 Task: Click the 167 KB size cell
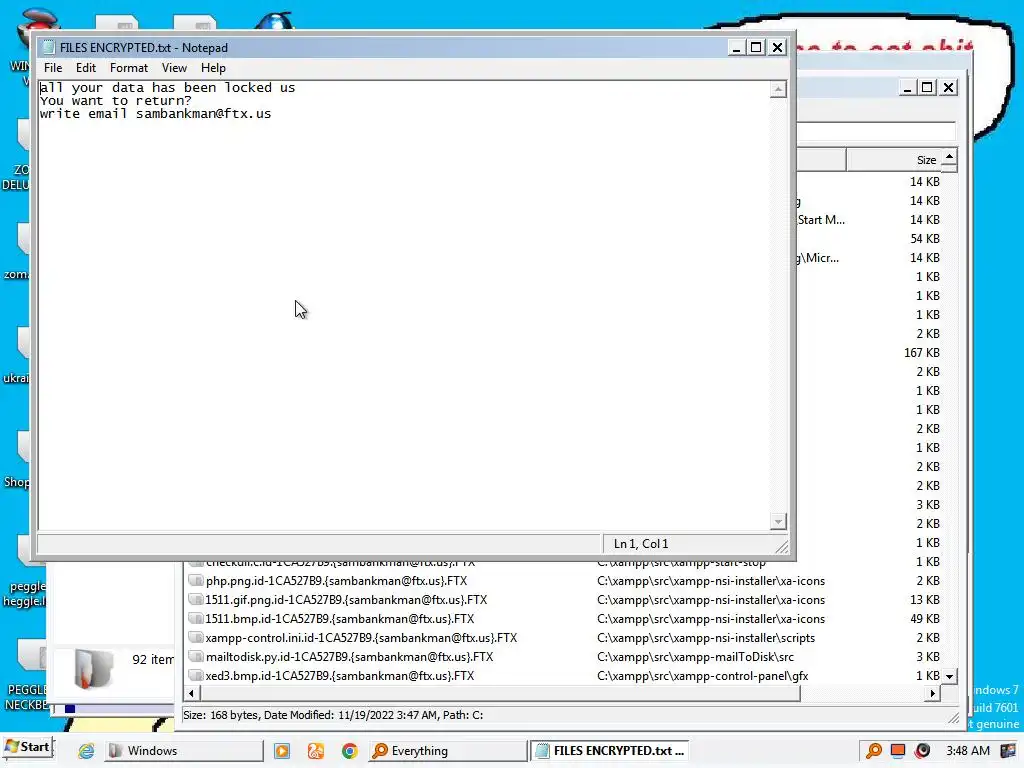(921, 353)
